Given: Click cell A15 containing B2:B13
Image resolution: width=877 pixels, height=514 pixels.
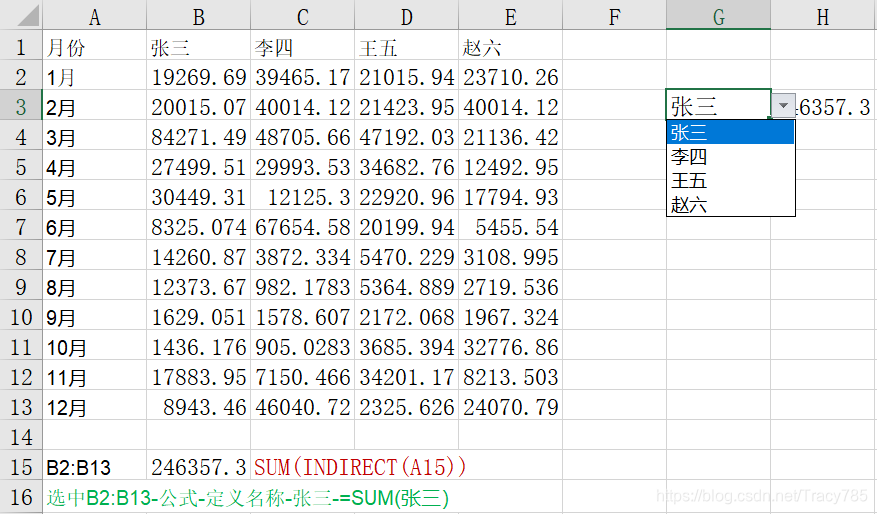Looking at the screenshot, I should tap(95, 466).
